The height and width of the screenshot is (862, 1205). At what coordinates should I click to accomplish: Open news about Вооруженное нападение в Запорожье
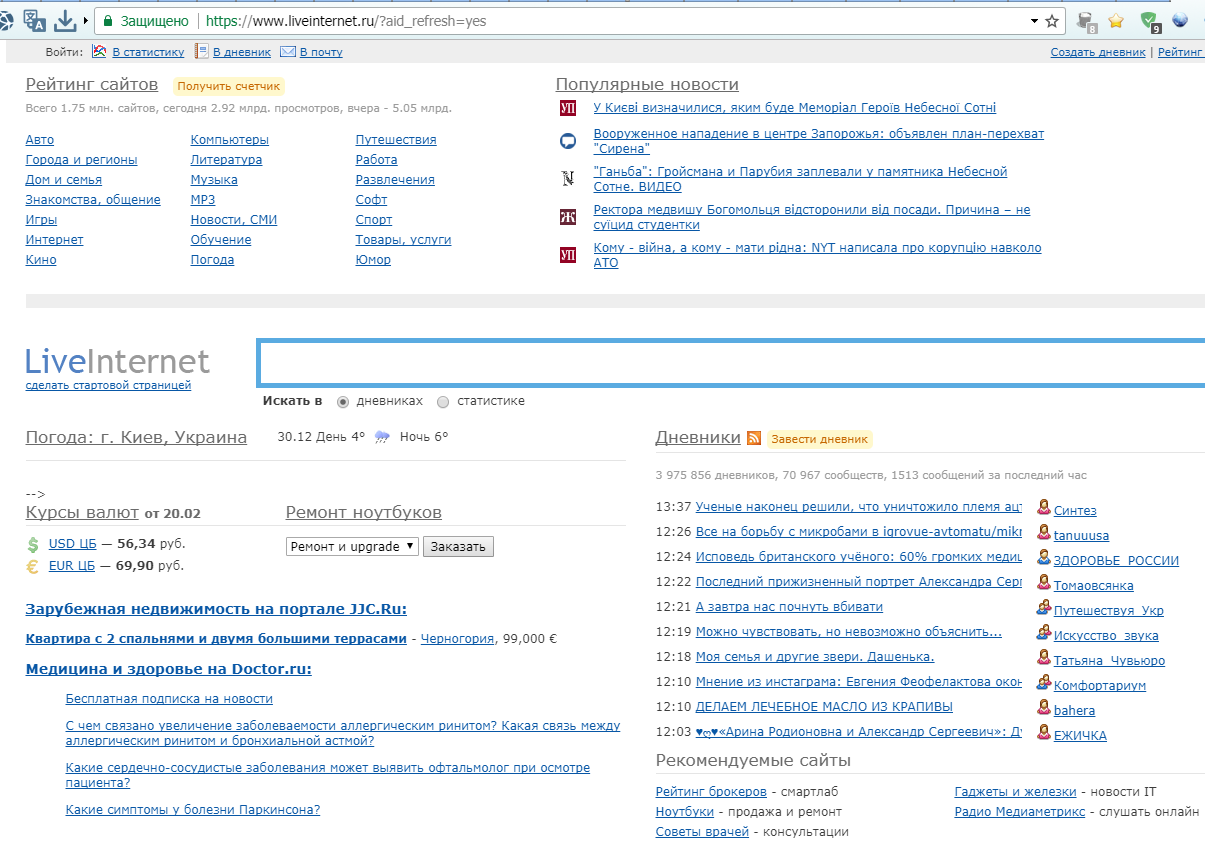coord(818,141)
